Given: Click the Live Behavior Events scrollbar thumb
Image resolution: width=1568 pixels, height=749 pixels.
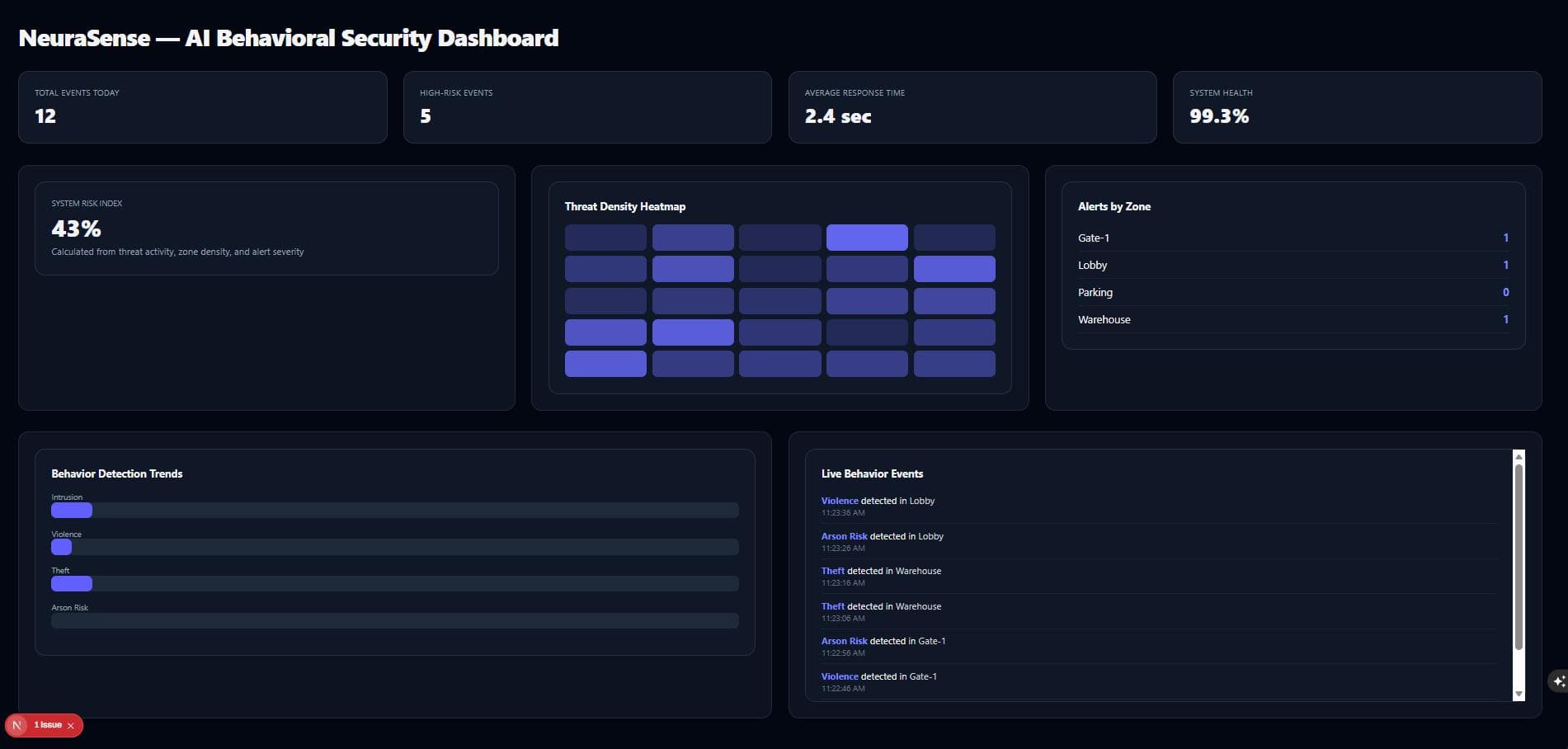Looking at the screenshot, I should click(x=1519, y=557).
